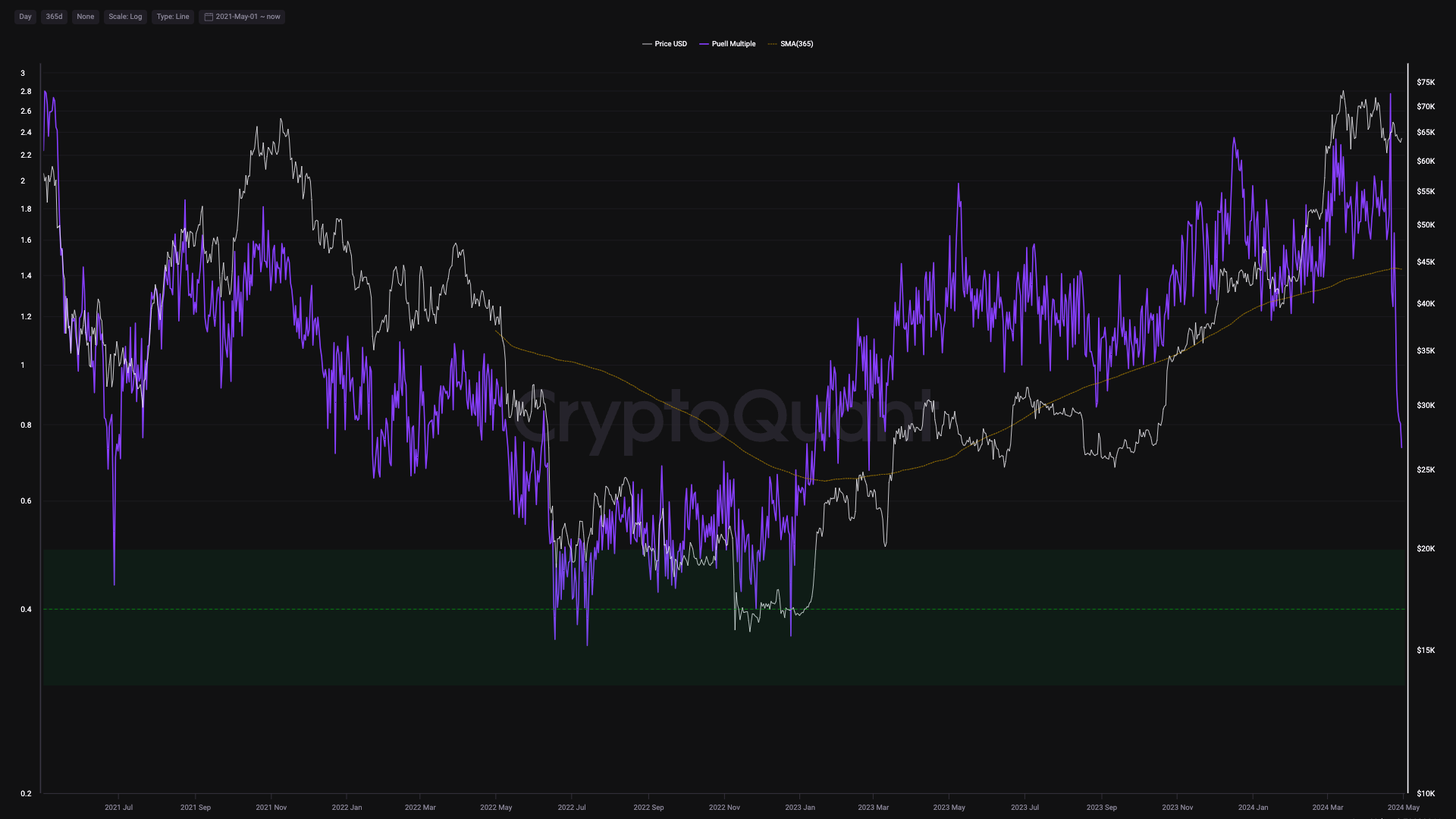Click the $10K price axis label
Viewport: 1456px width, 819px height.
[x=1426, y=793]
